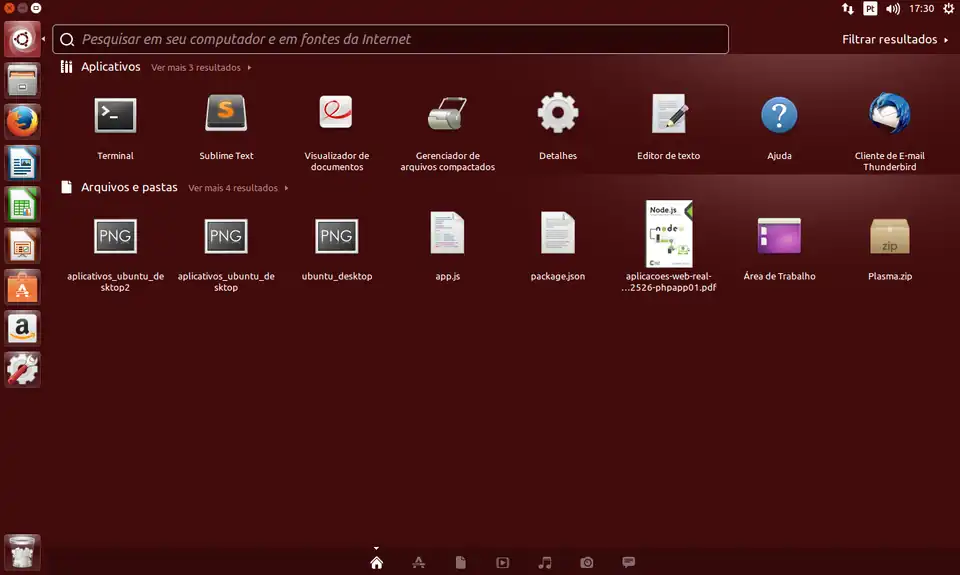Click the Ubuntu Dash home launcher button

[22, 39]
